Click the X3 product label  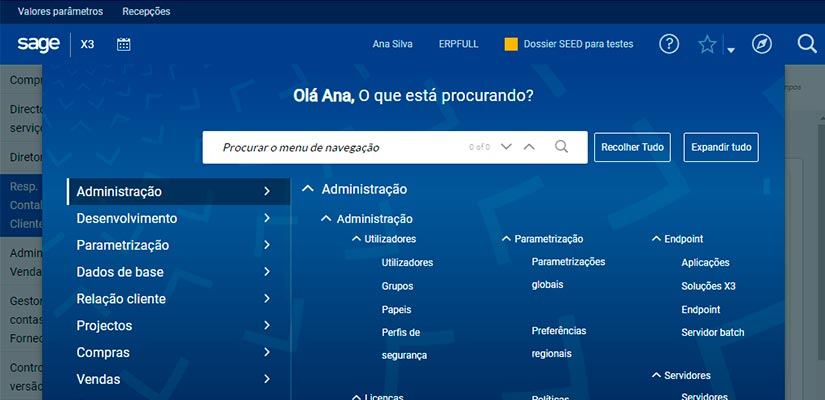click(87, 44)
